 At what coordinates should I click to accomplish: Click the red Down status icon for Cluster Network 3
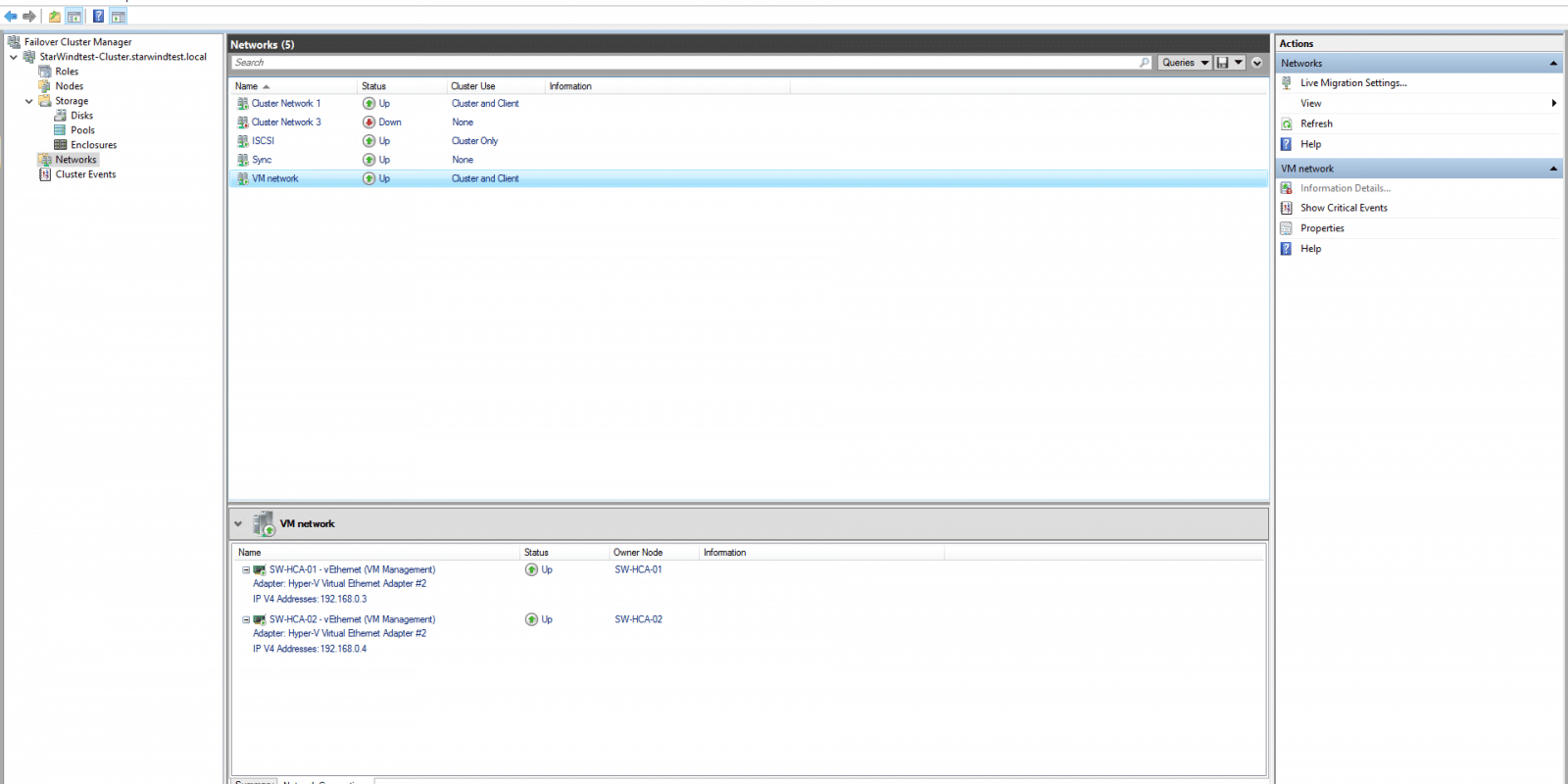(369, 122)
